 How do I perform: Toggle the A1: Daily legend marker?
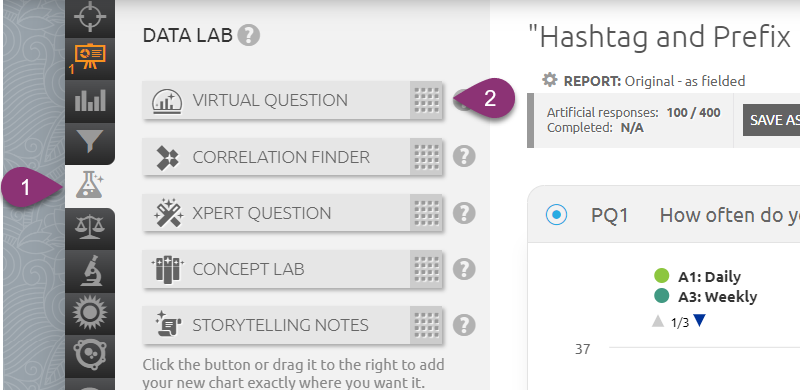[x=661, y=276]
